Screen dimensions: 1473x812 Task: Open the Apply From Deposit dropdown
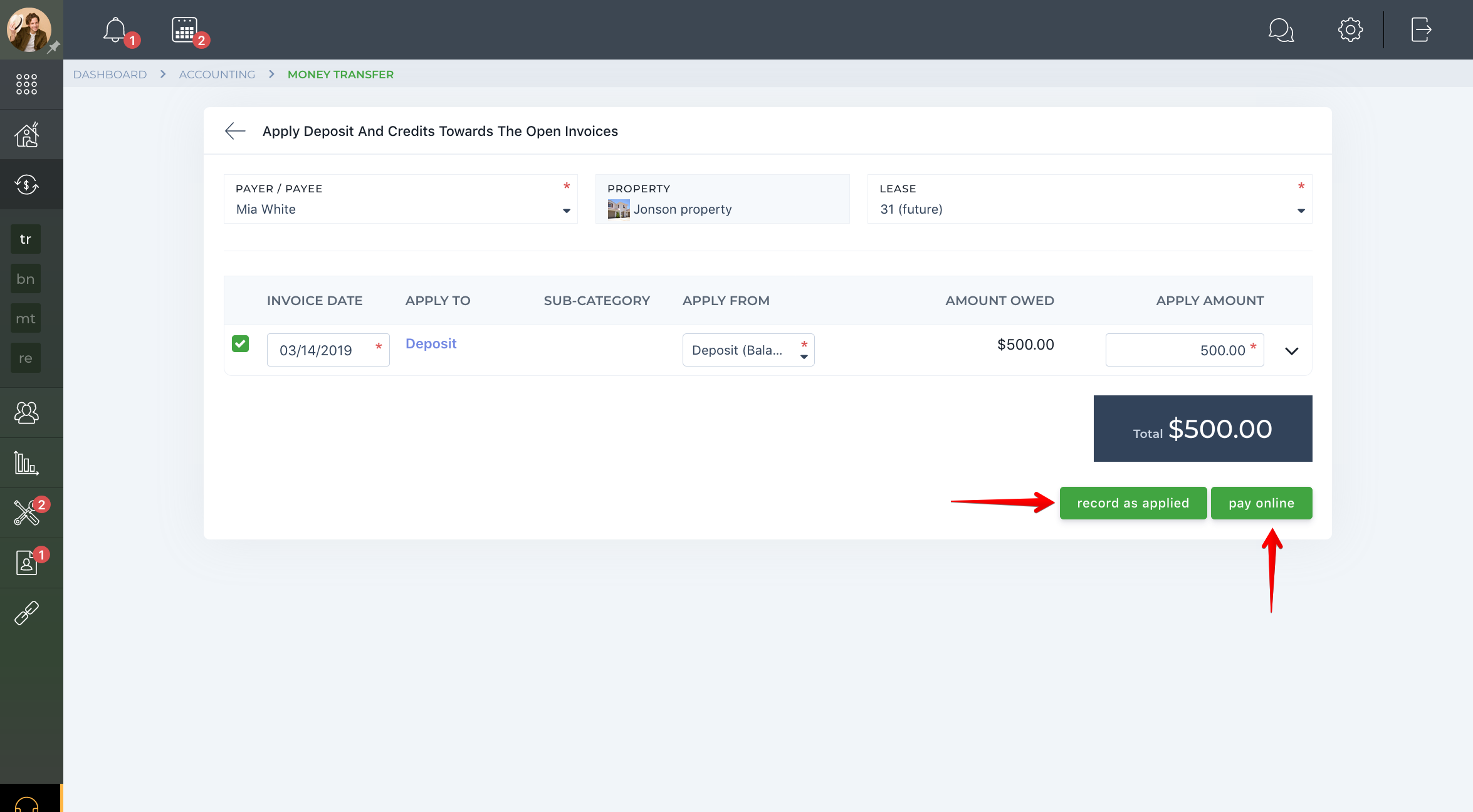tap(748, 350)
